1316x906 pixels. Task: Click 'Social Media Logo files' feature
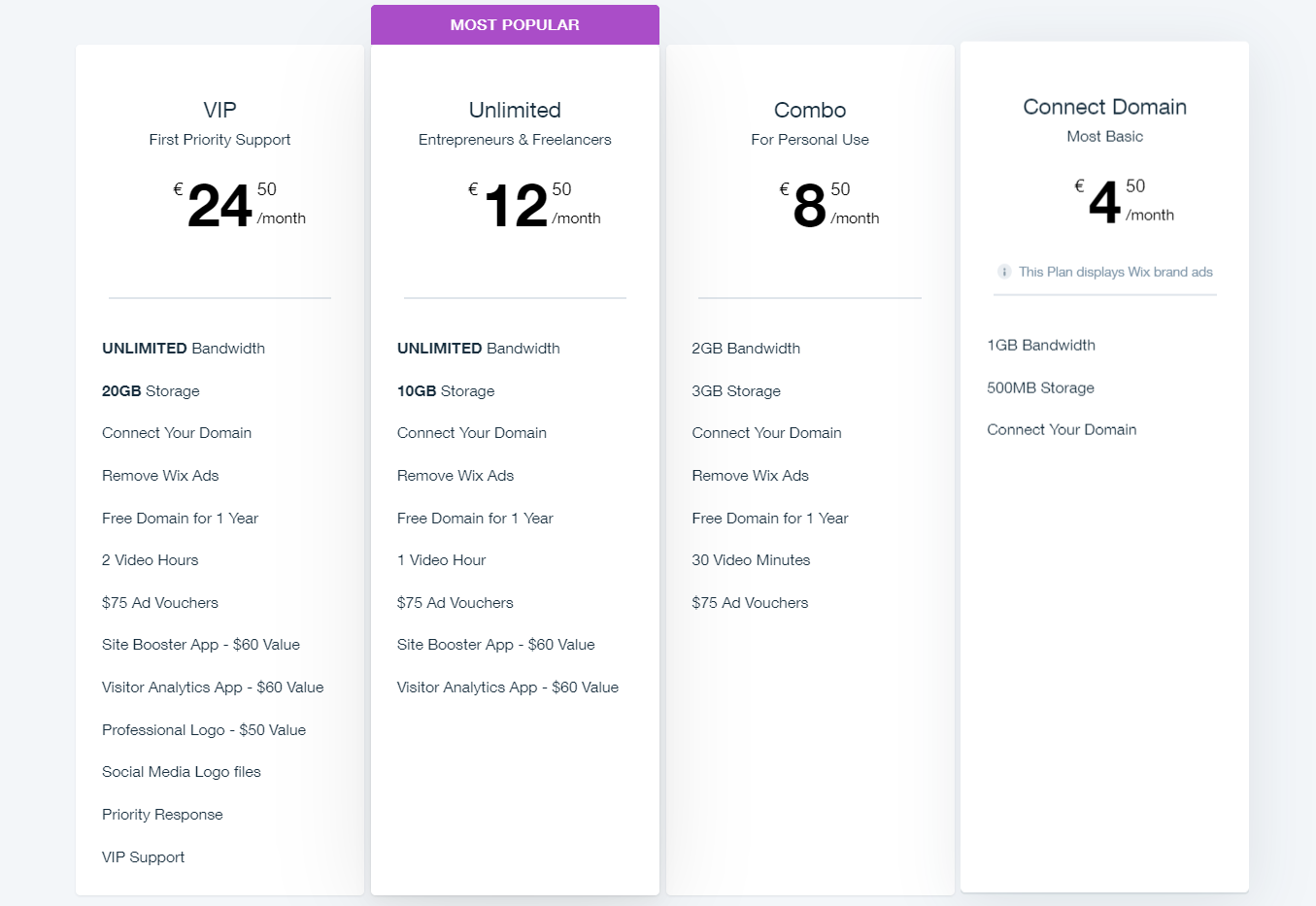pos(182,771)
